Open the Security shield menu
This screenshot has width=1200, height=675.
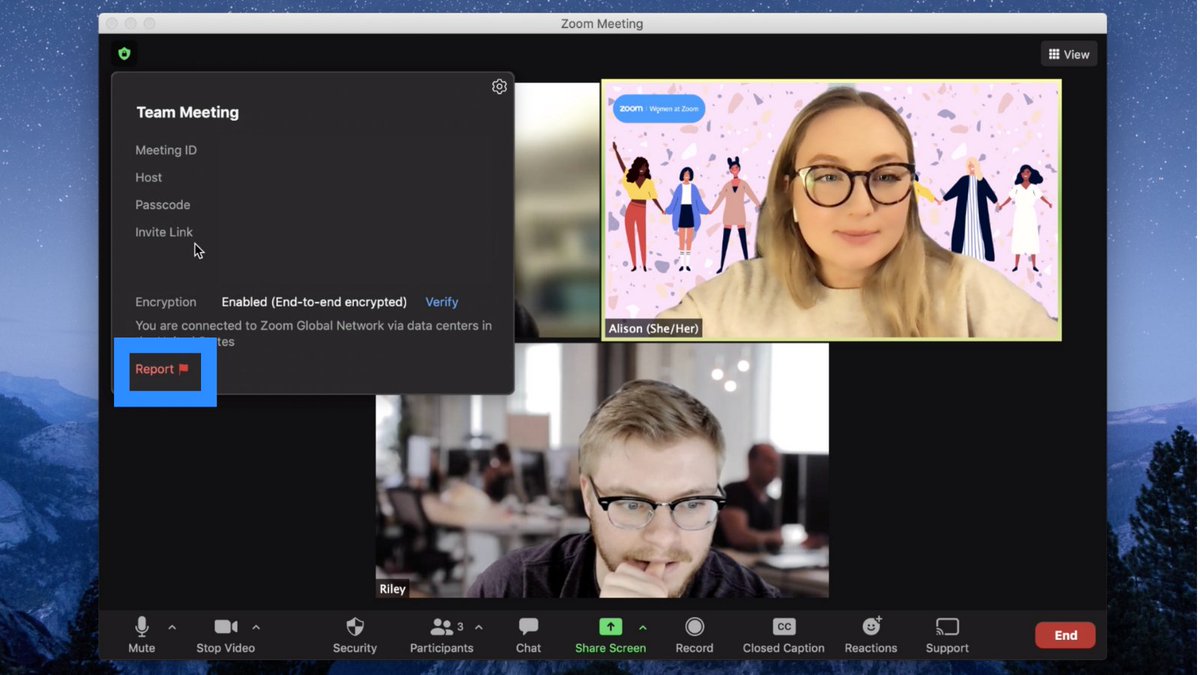click(x=355, y=635)
